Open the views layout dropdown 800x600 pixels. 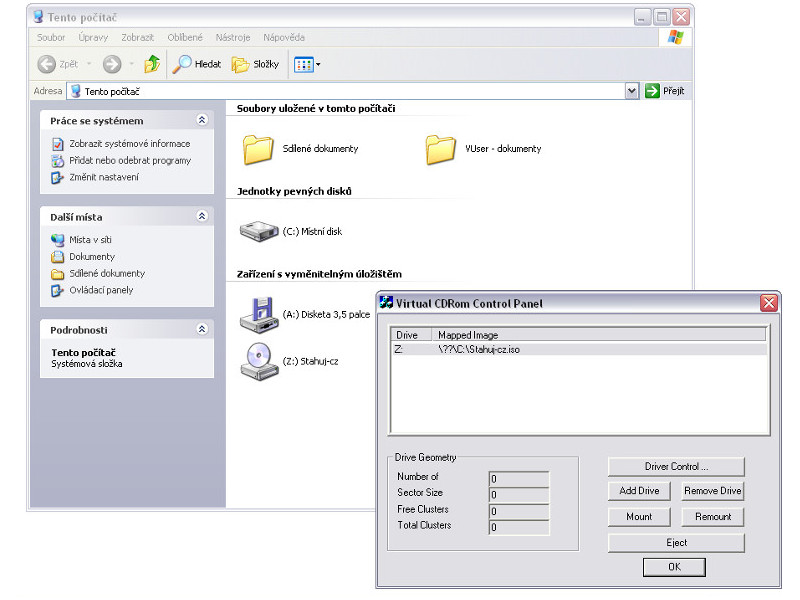click(x=307, y=64)
